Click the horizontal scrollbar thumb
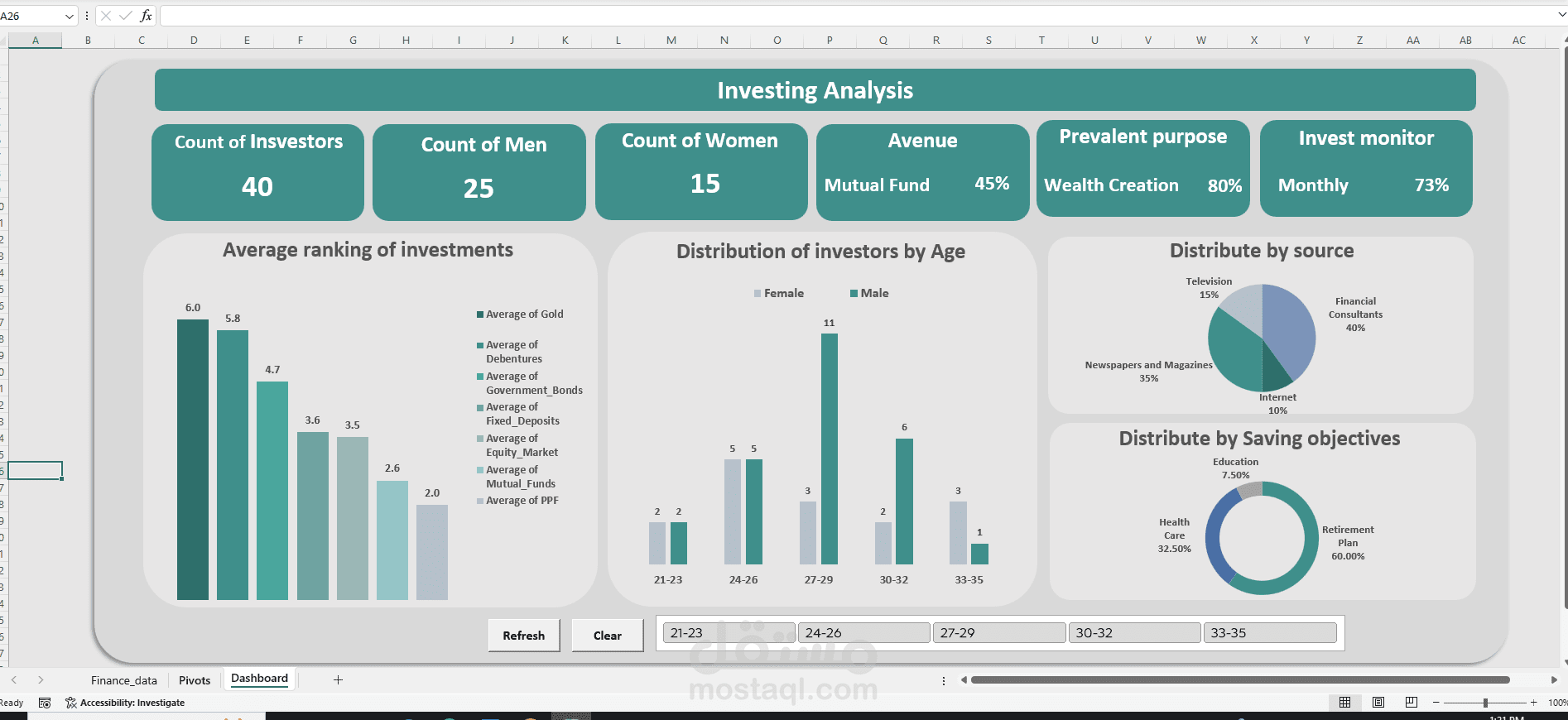This screenshot has height=720, width=1568. click(1239, 679)
